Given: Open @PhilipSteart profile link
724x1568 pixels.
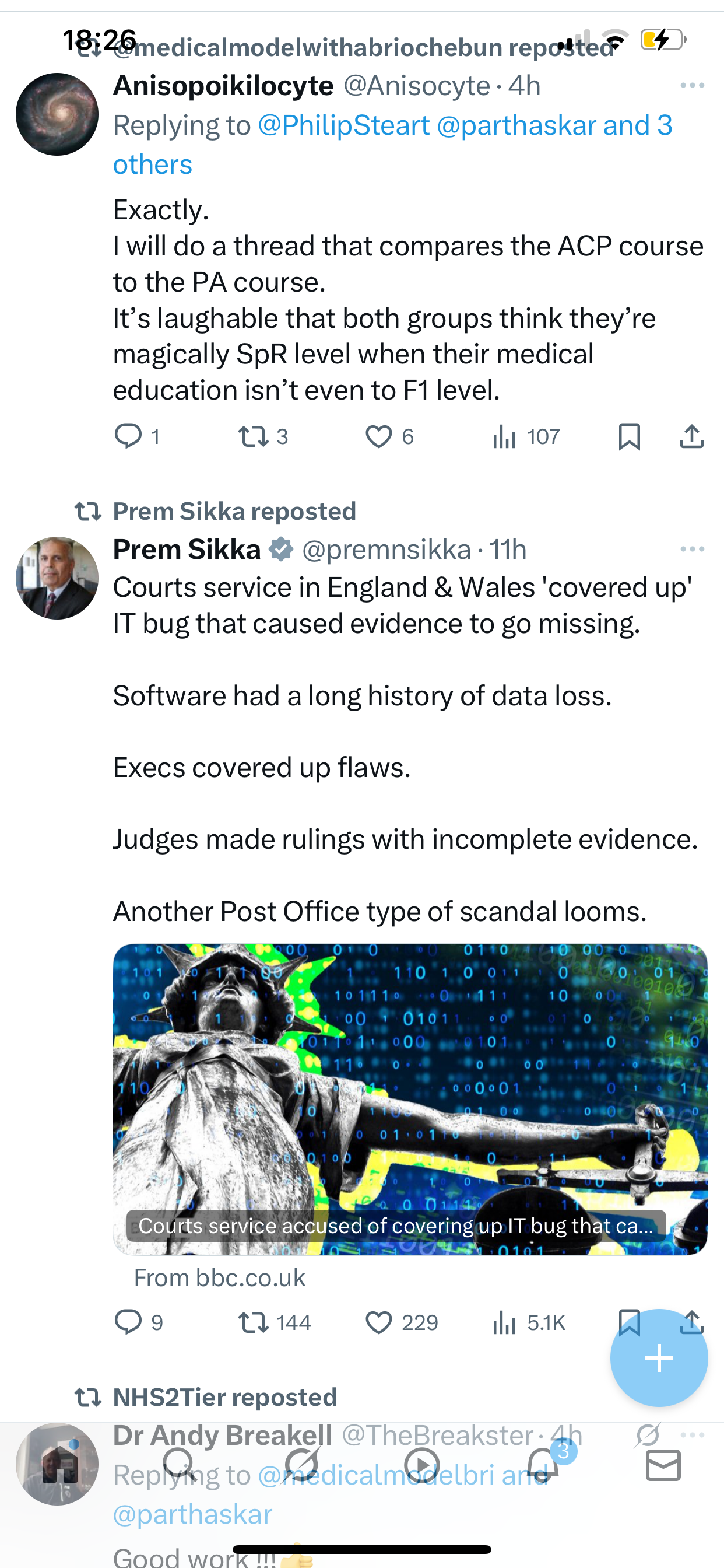Looking at the screenshot, I should [x=344, y=125].
